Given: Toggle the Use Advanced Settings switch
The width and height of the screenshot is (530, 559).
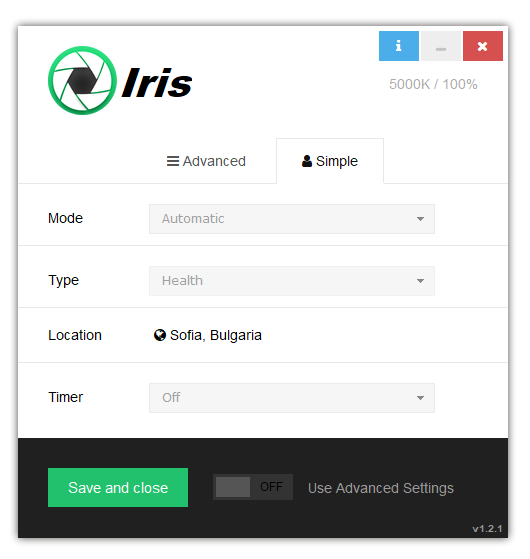Looking at the screenshot, I should pos(253,487).
